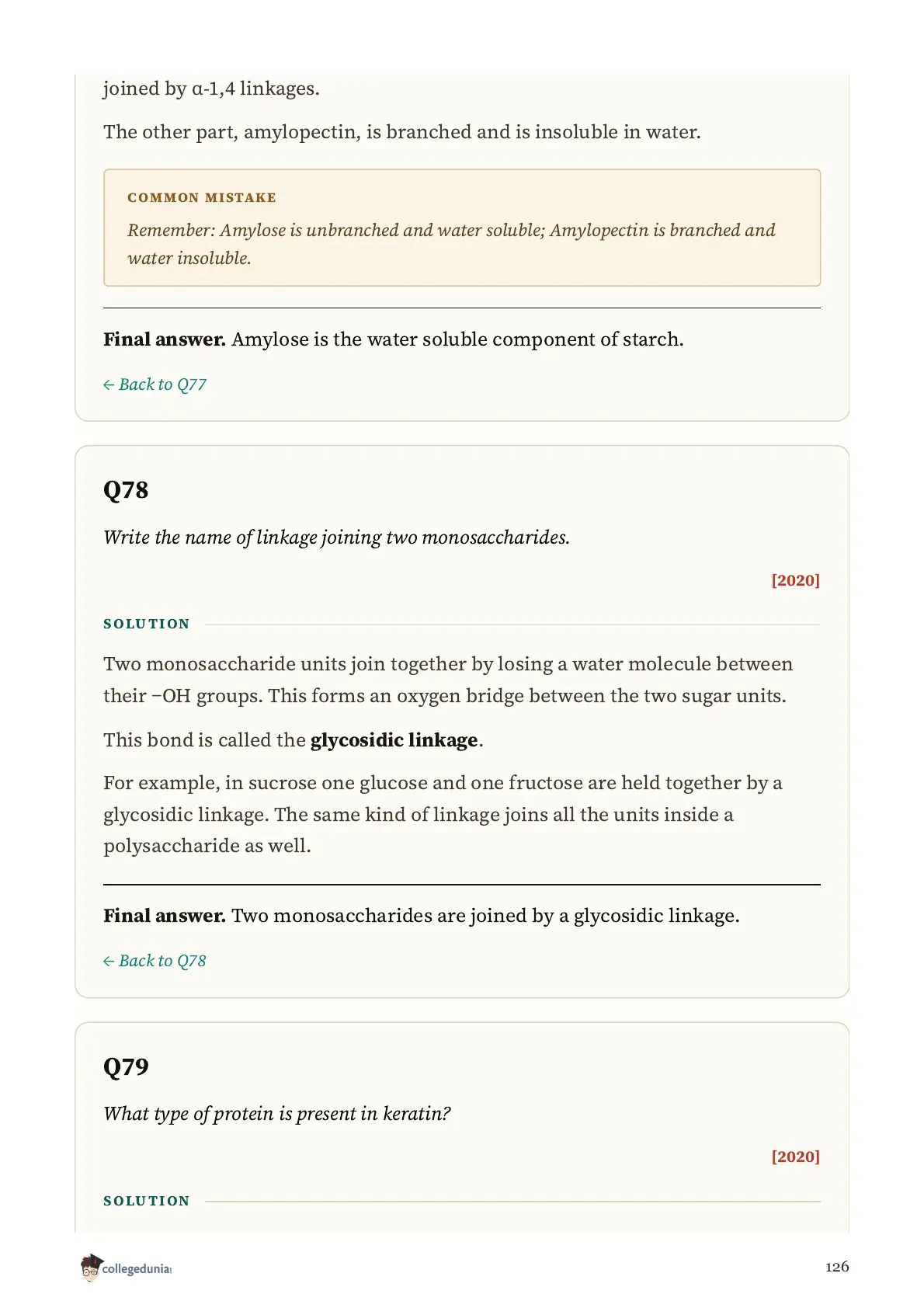924x1308 pixels.
Task: Follow the 'Back to Q77' link
Action: 155,384
